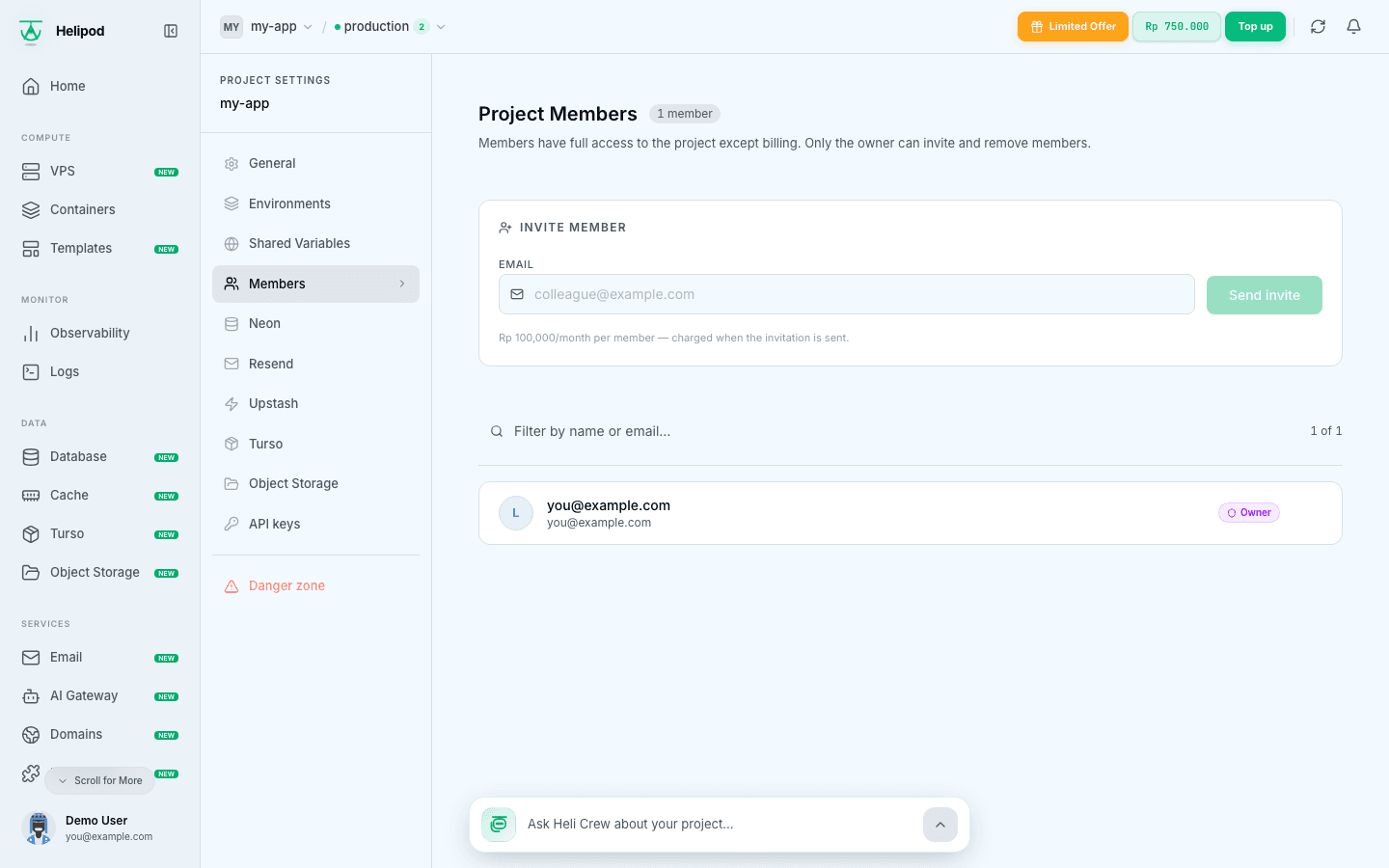Viewport: 1389px width, 868px height.
Task: Click the refresh icon in the top bar
Action: 1318,27
